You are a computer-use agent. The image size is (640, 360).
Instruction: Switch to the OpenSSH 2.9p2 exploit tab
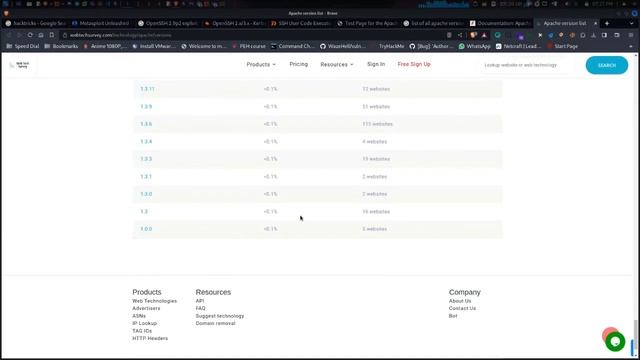[x=167, y=24]
